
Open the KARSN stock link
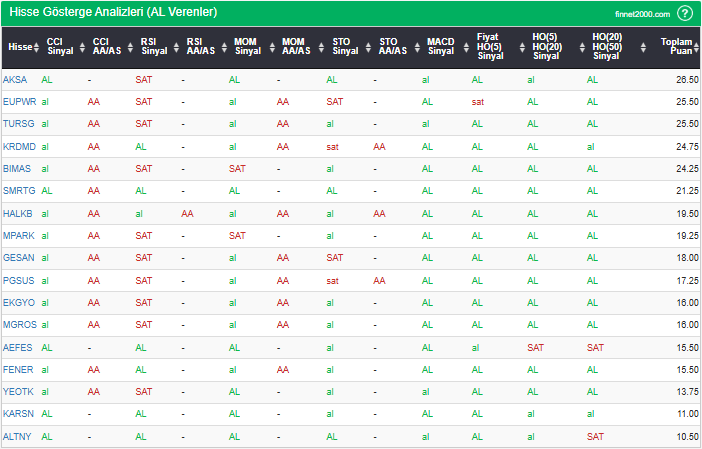point(18,414)
